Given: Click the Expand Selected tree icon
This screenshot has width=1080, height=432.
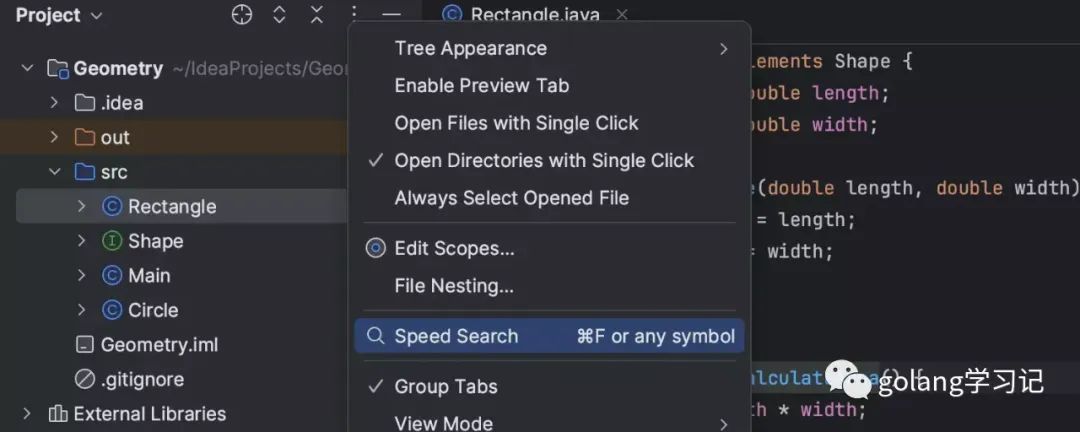Looking at the screenshot, I should 279,14.
